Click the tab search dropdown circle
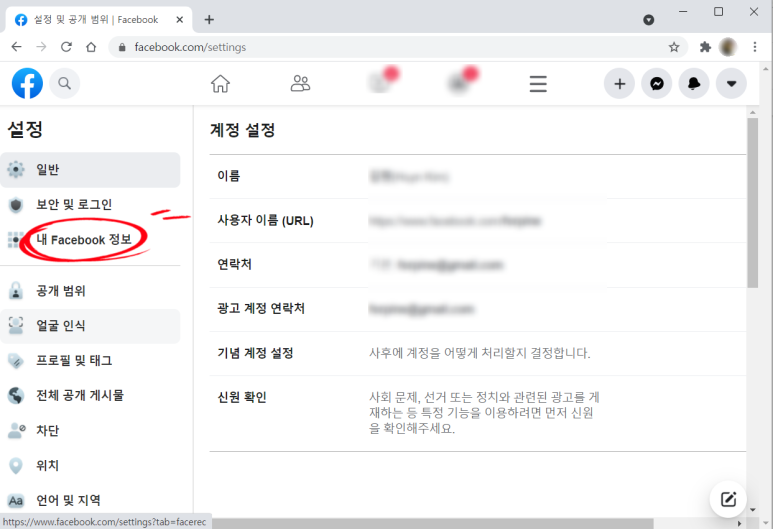This screenshot has height=529, width=773. pyautogui.click(x=649, y=20)
